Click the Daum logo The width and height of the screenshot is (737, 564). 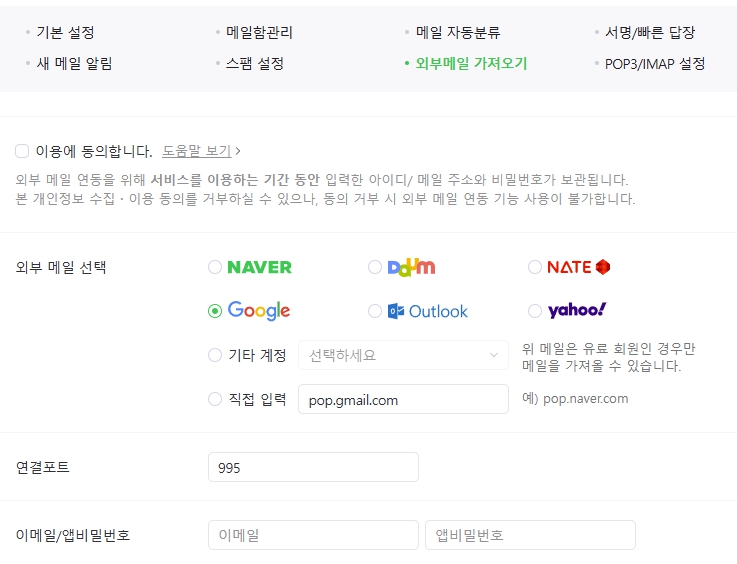click(x=411, y=267)
